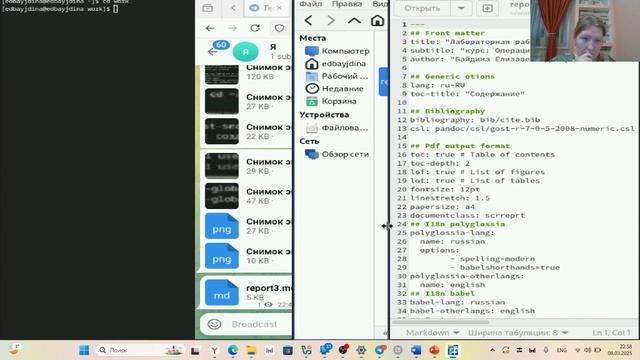Image resolution: width=640 pixels, height=360 pixels.
Task: Select edbayjdina home folder in sidebar
Action: [336, 64]
